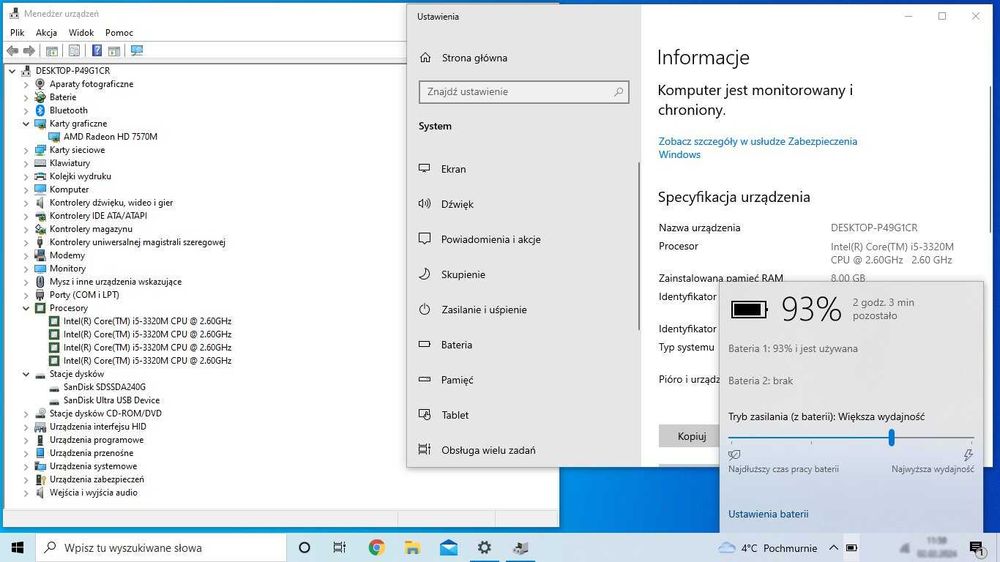Select the SanDisk SDSSDA240G drive

pos(104,387)
